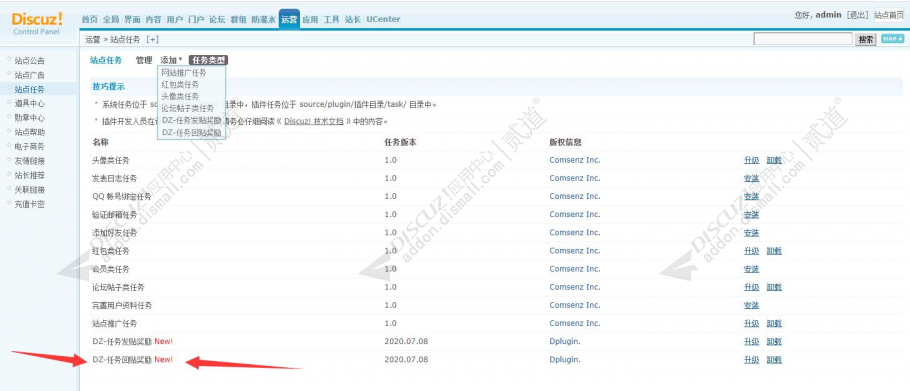Click the 搜索 search button
Screen dimensions: 910x391
[x=866, y=39]
